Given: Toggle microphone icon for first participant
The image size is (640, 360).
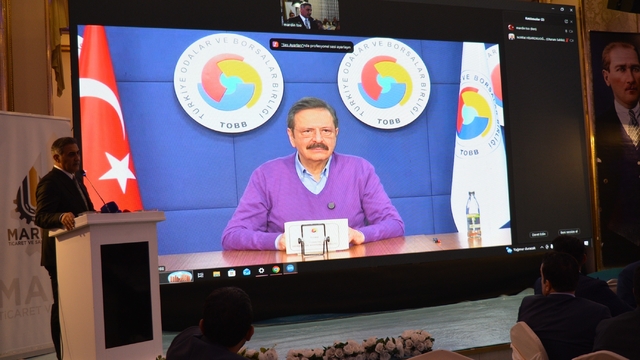Looking at the screenshot, I should pos(566,31).
